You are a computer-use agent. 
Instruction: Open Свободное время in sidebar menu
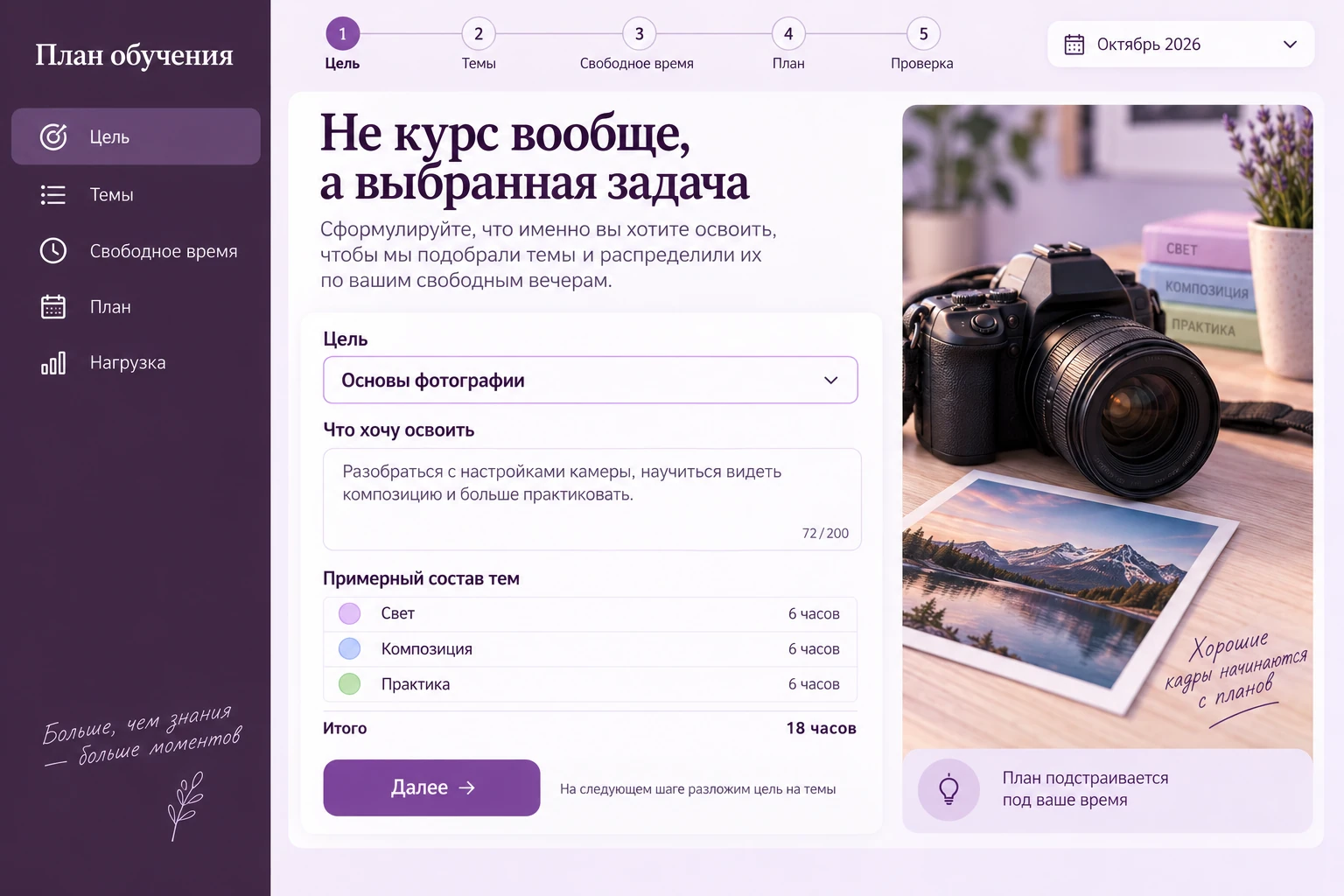tap(136, 251)
